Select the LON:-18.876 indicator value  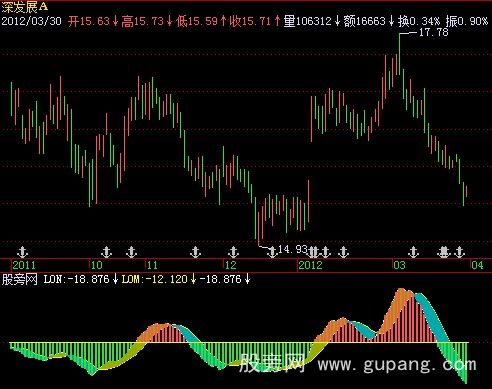point(76,279)
